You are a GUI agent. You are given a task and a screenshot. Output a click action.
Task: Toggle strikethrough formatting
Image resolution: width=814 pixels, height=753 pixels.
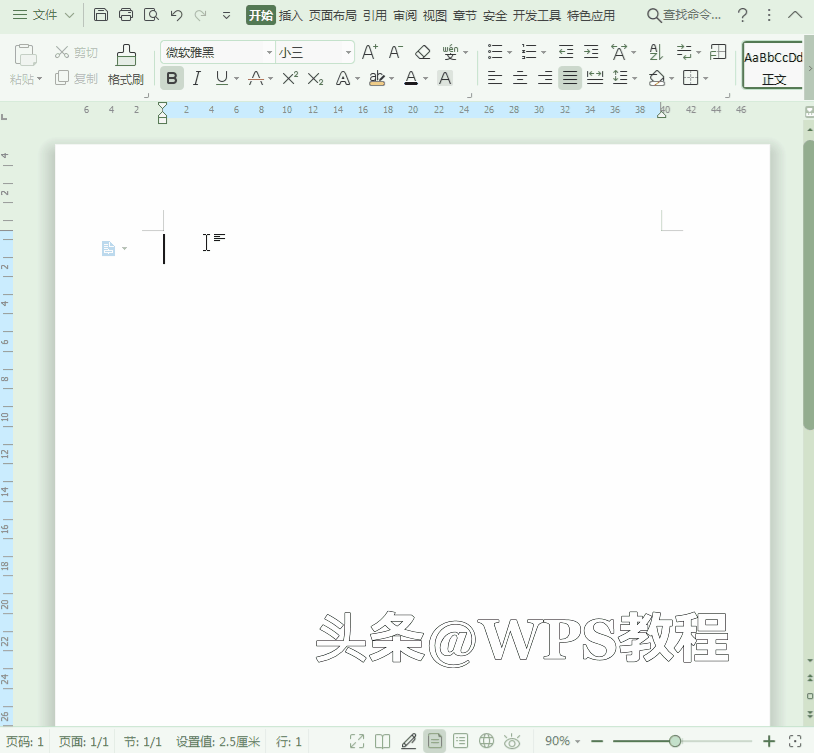[256, 78]
